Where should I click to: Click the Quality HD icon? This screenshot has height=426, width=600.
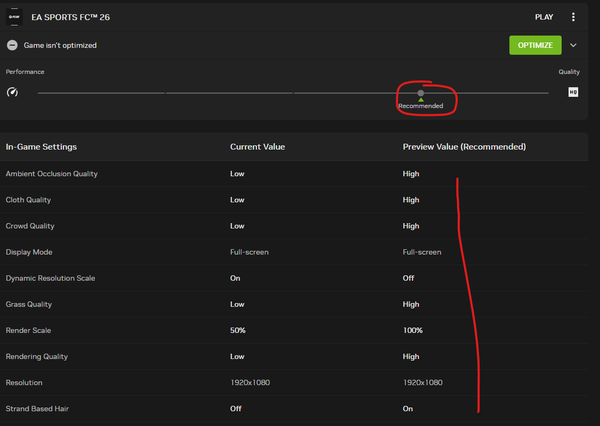pyautogui.click(x=574, y=92)
